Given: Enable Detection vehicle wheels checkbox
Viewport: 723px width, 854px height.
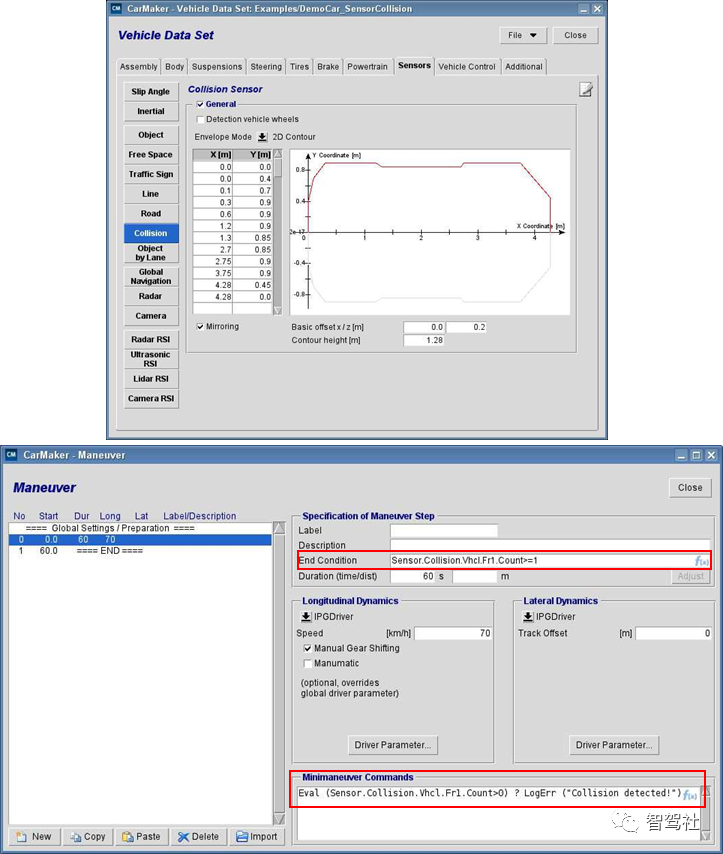Looking at the screenshot, I should (200, 119).
